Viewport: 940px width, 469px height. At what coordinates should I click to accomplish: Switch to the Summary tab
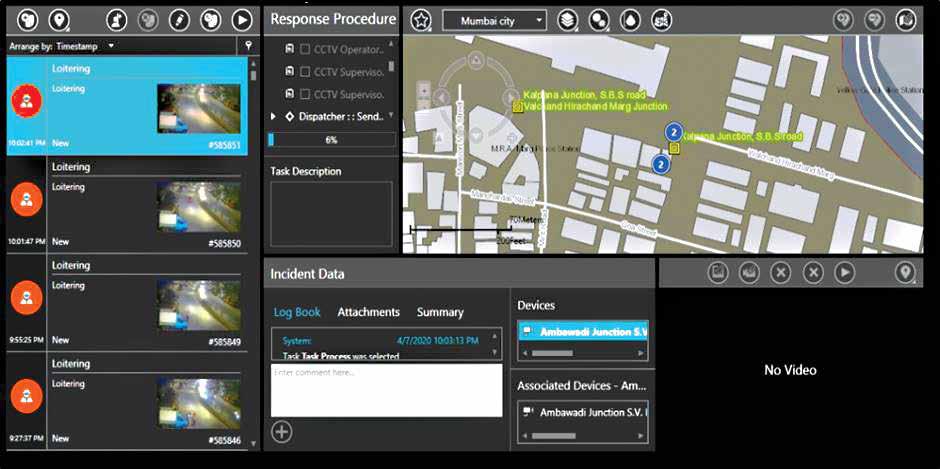[440, 312]
